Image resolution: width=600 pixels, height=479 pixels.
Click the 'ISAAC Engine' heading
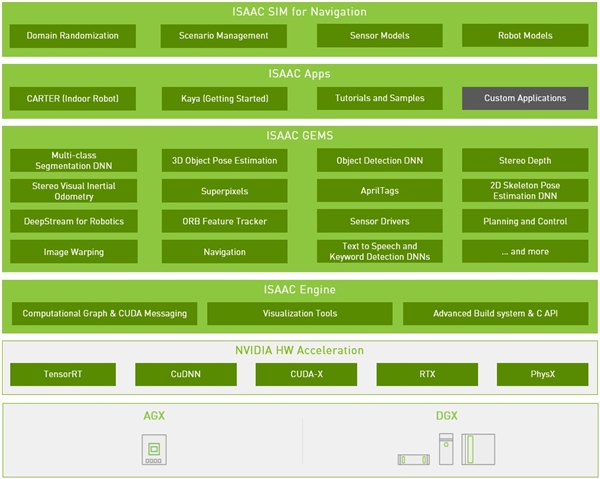300,290
